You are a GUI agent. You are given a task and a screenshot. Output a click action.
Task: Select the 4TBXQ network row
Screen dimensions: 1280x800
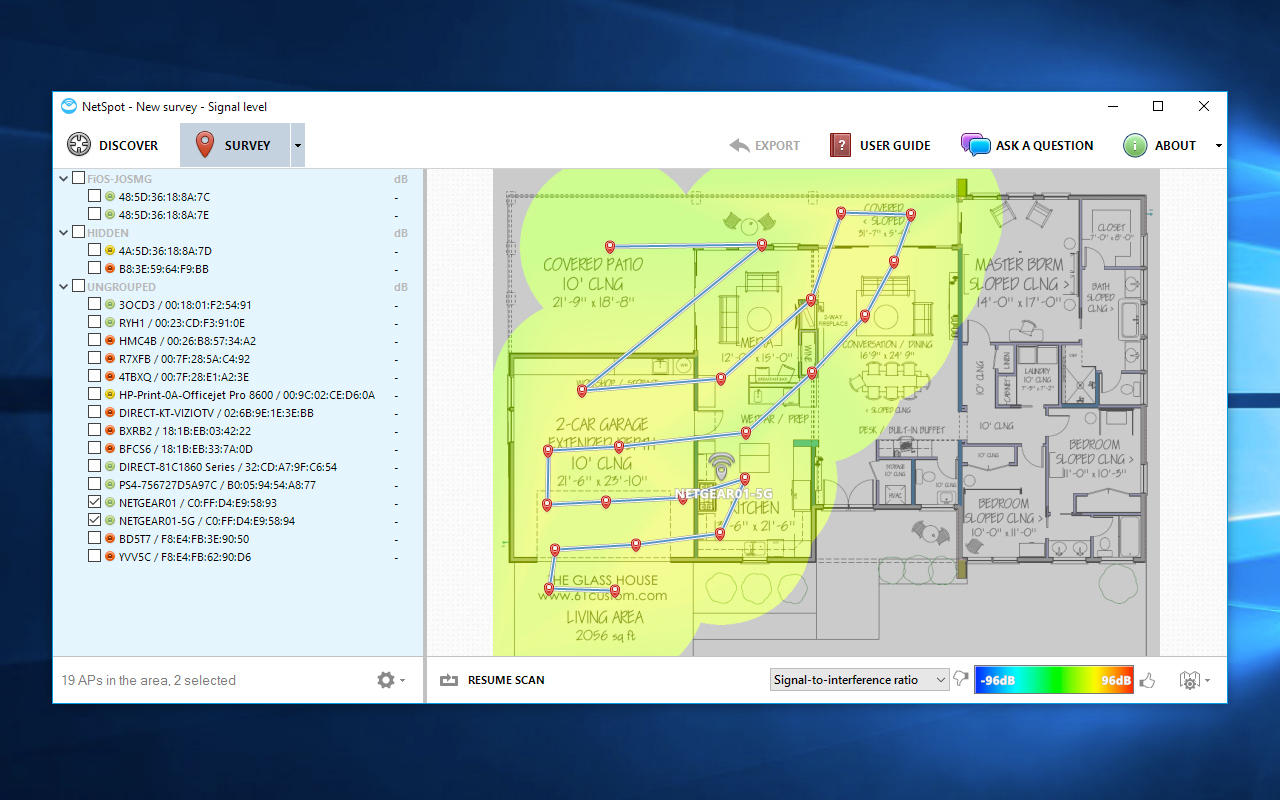[x=238, y=377]
